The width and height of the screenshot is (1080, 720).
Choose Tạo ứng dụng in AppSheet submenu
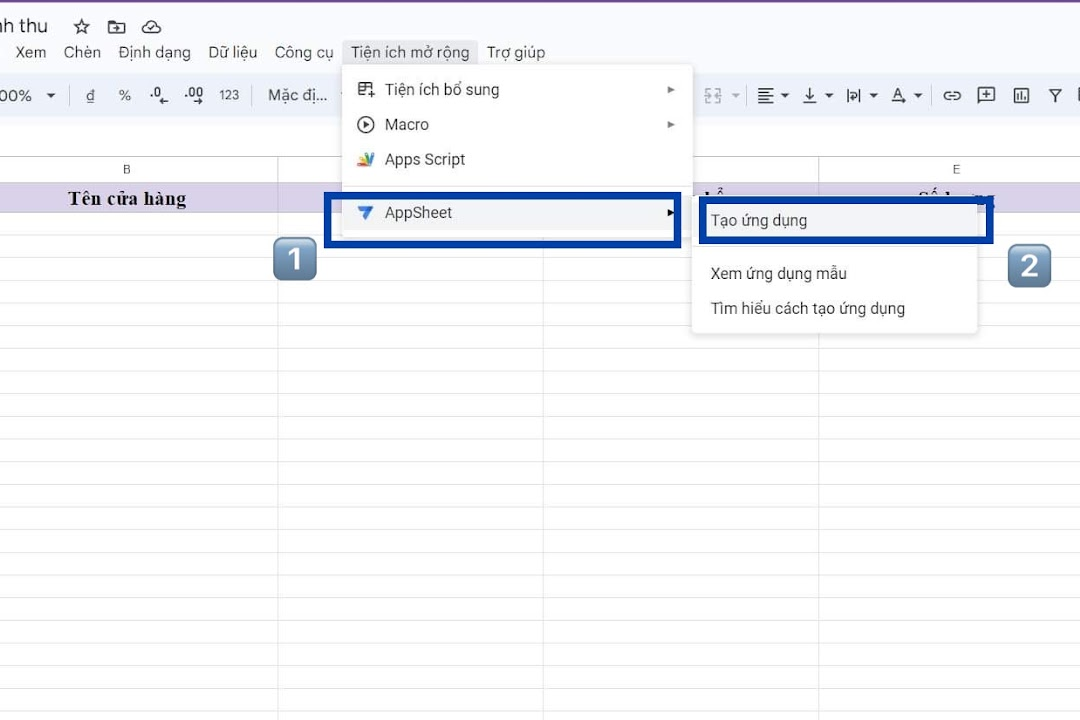point(759,221)
